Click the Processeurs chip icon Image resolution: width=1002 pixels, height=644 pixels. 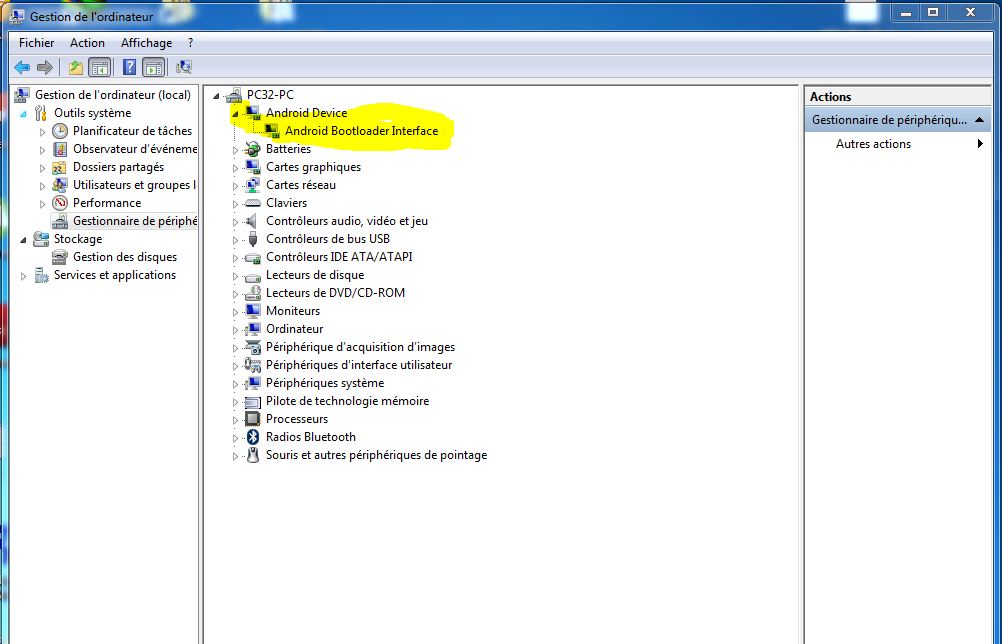(253, 419)
